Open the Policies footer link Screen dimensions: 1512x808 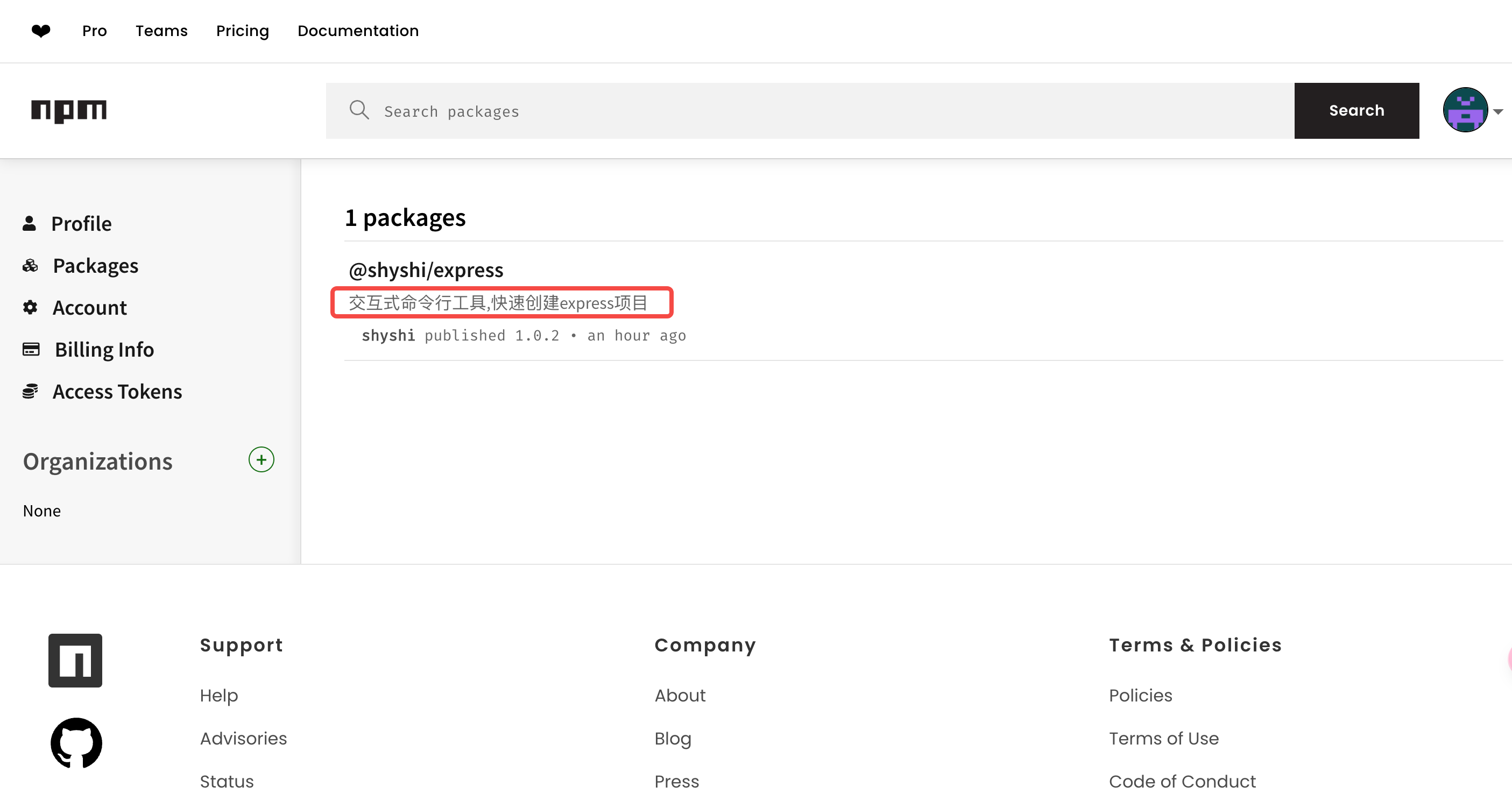pos(1140,696)
